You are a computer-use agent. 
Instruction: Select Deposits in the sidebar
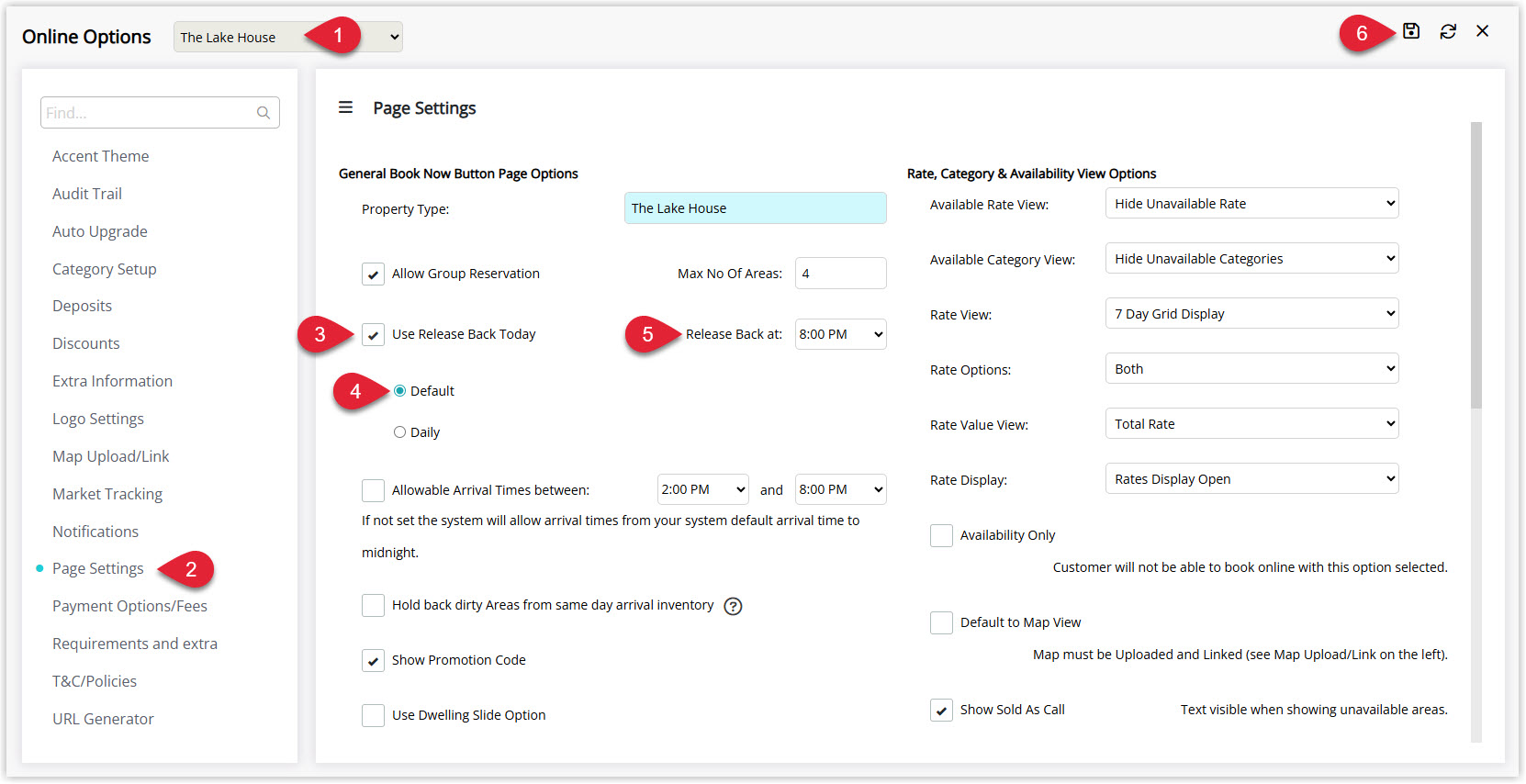click(82, 306)
